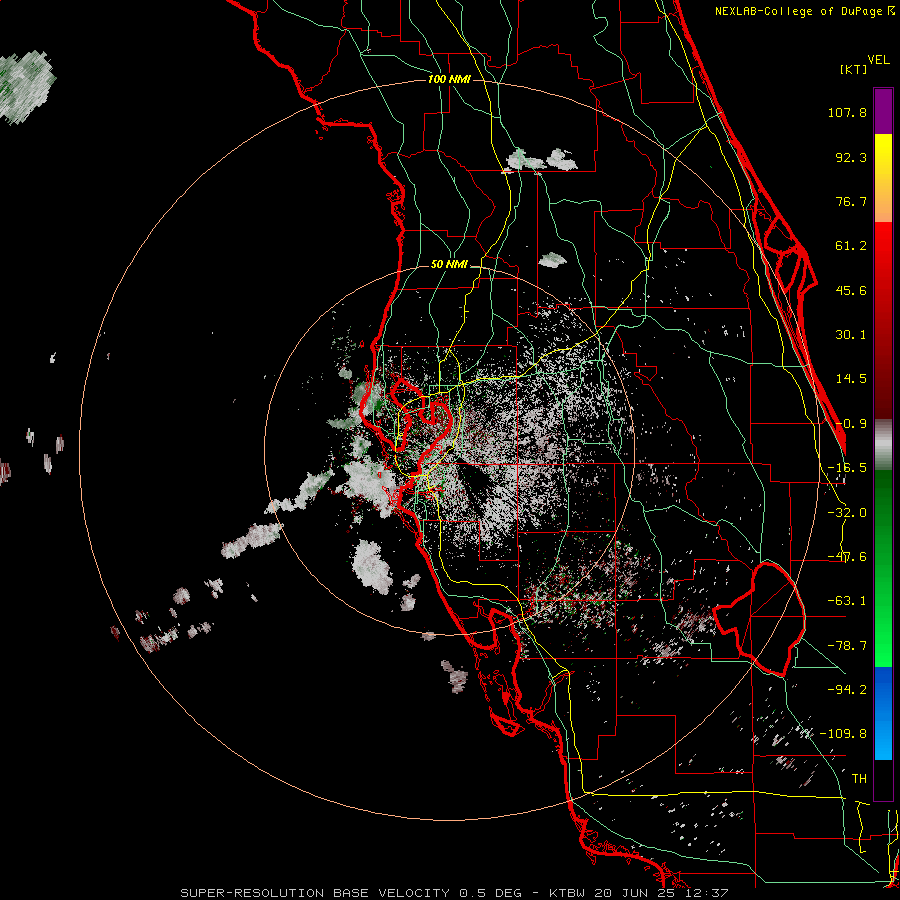Click the [KT] units label
The image size is (900, 900).
click(853, 69)
